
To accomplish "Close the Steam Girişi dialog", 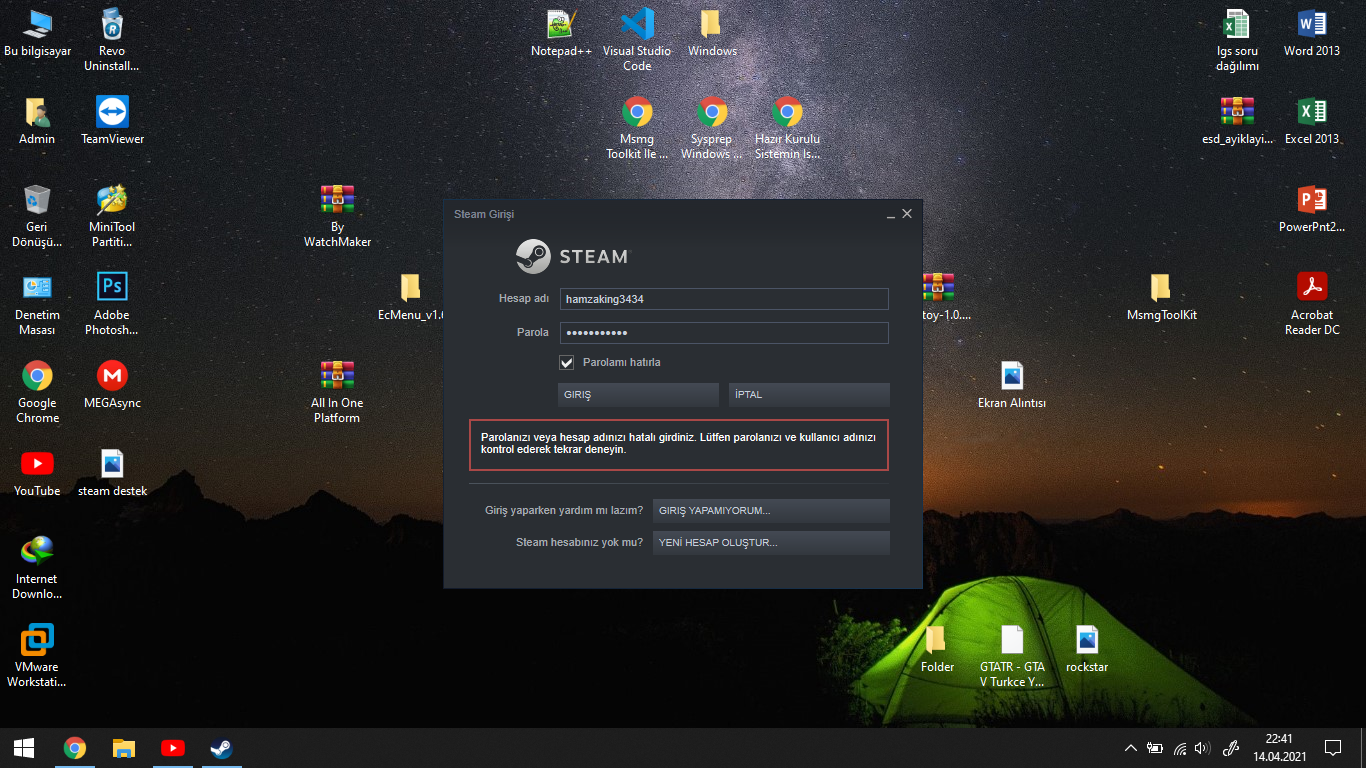I will point(907,214).
